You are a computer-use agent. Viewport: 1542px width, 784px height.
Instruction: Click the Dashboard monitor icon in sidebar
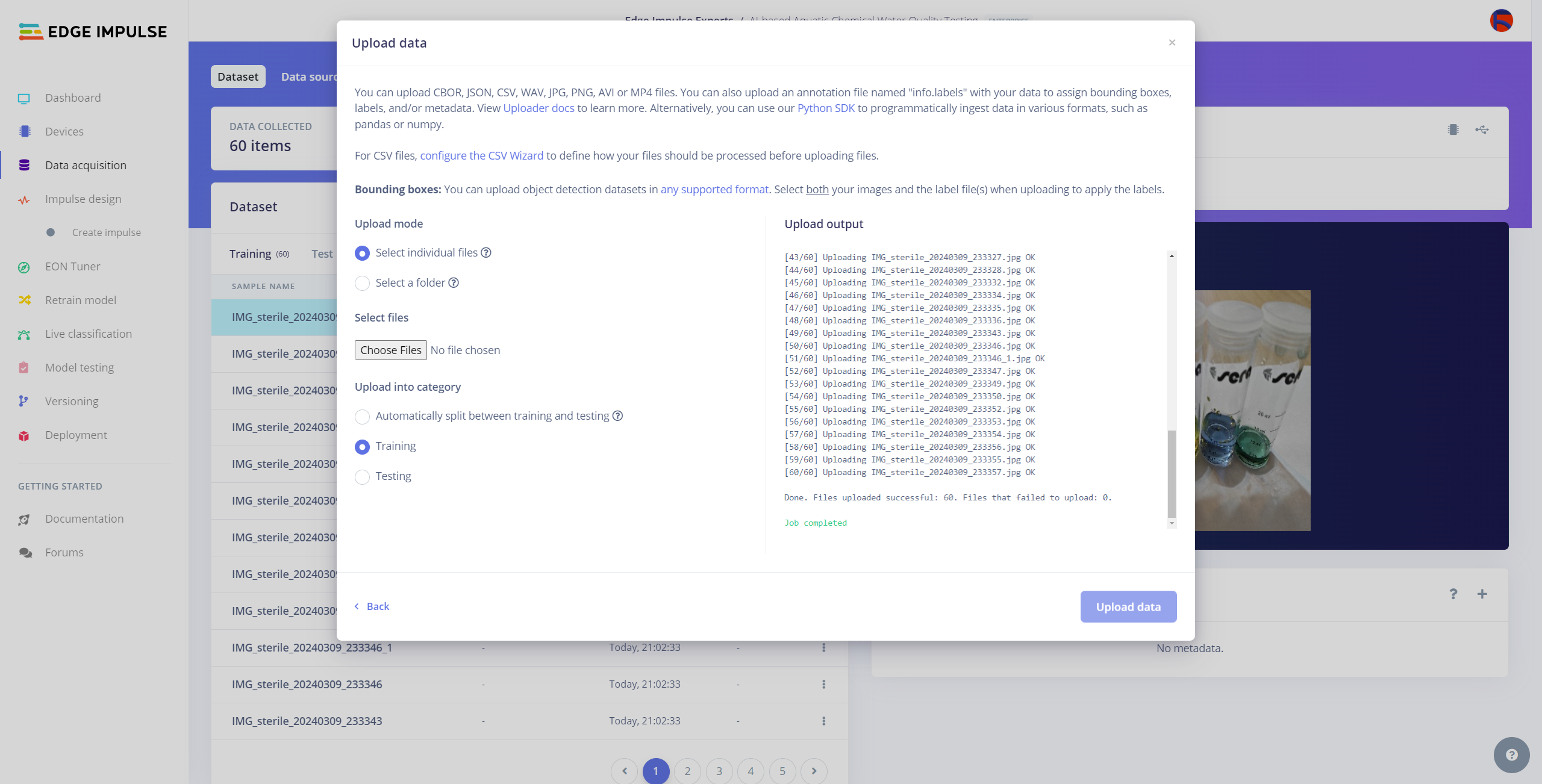[24, 98]
